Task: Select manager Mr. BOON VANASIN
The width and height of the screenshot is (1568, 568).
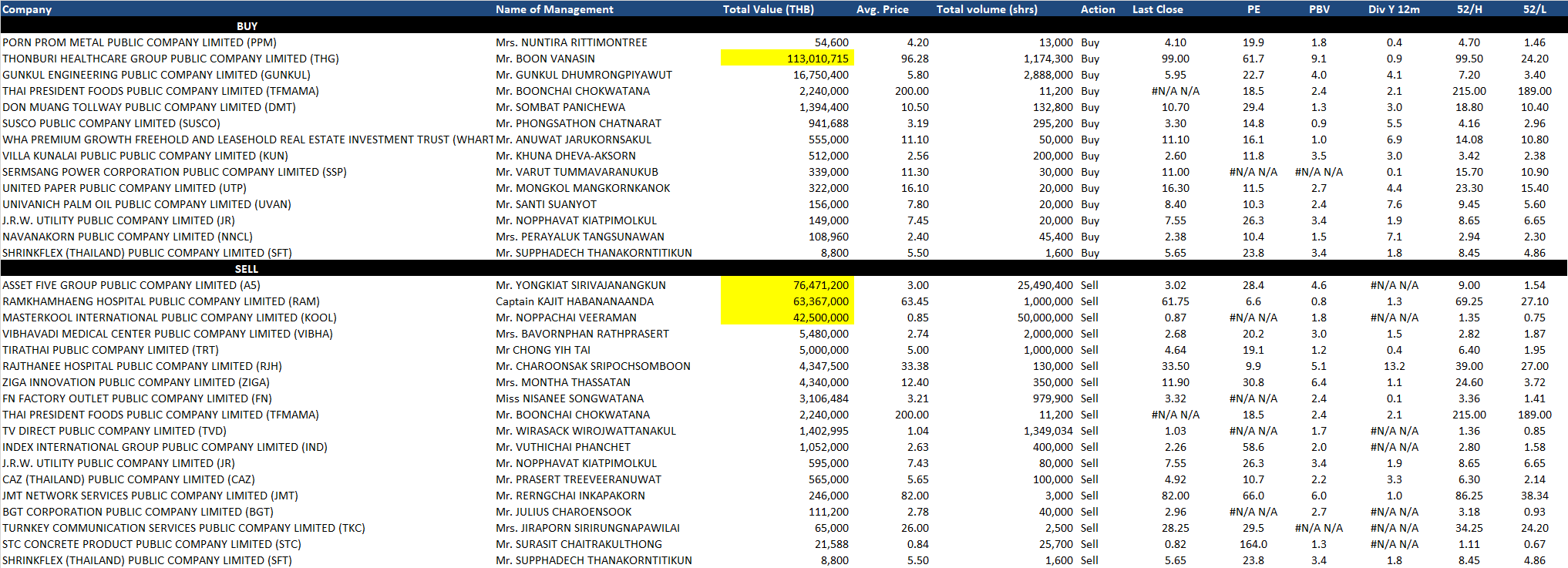Action: click(545, 59)
